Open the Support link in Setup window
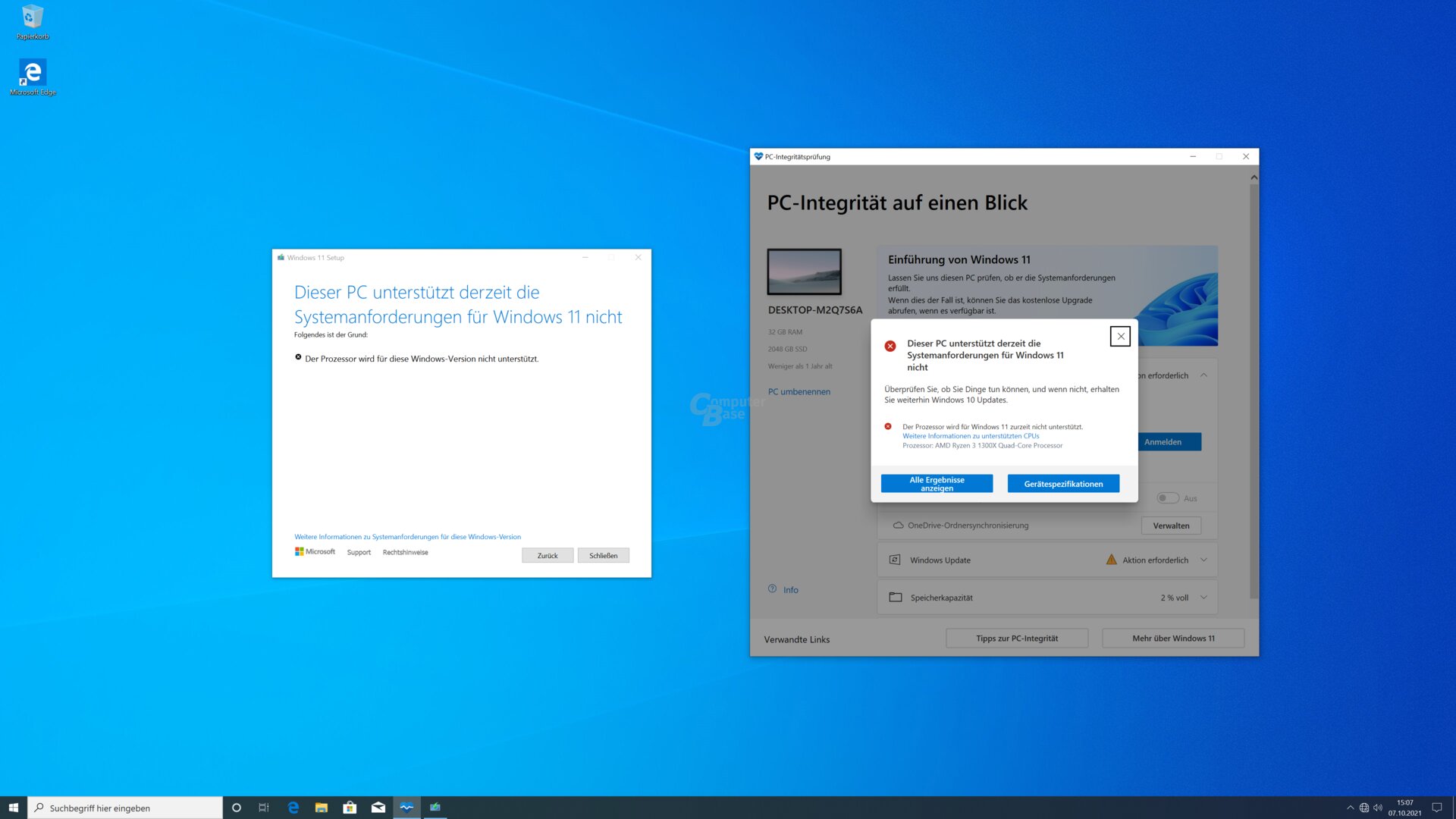 [359, 552]
